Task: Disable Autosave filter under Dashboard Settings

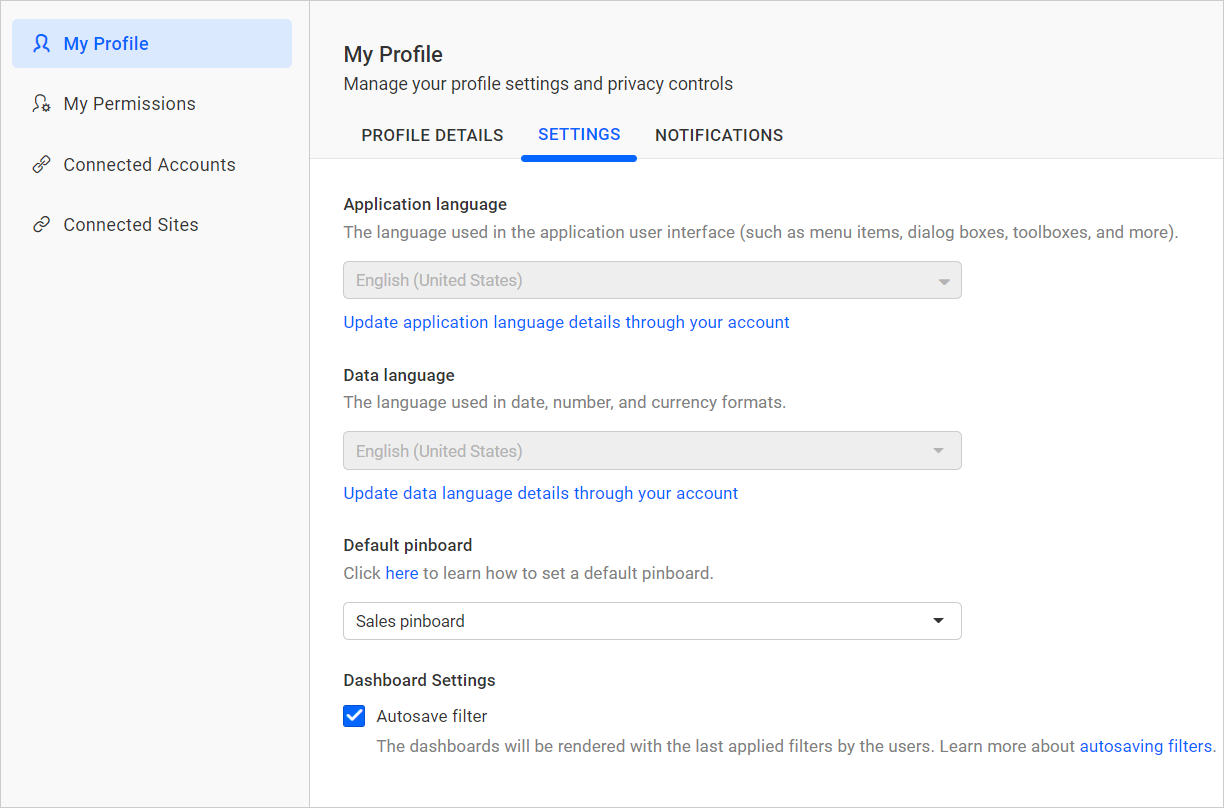Action: click(x=354, y=715)
